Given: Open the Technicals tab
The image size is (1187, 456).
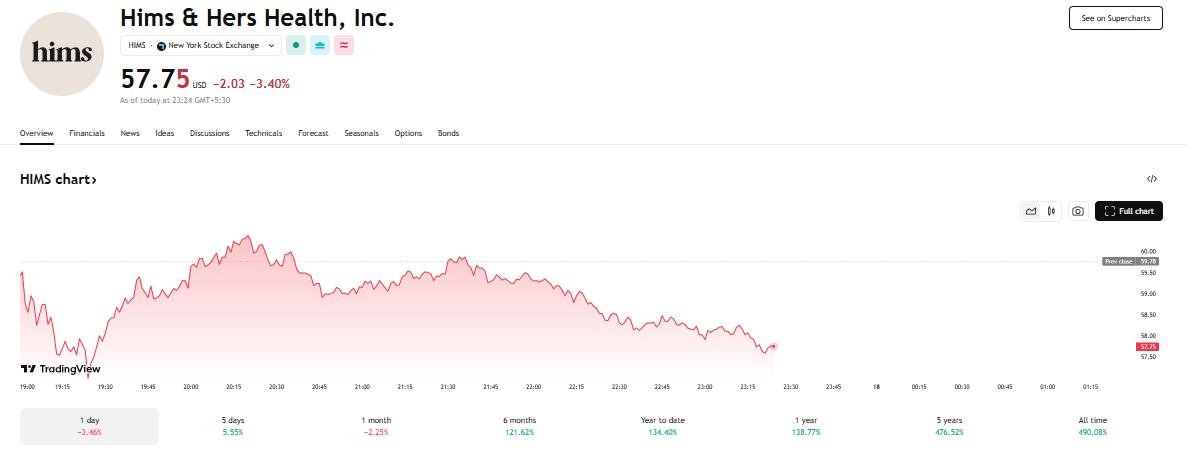Looking at the screenshot, I should (x=263, y=133).
